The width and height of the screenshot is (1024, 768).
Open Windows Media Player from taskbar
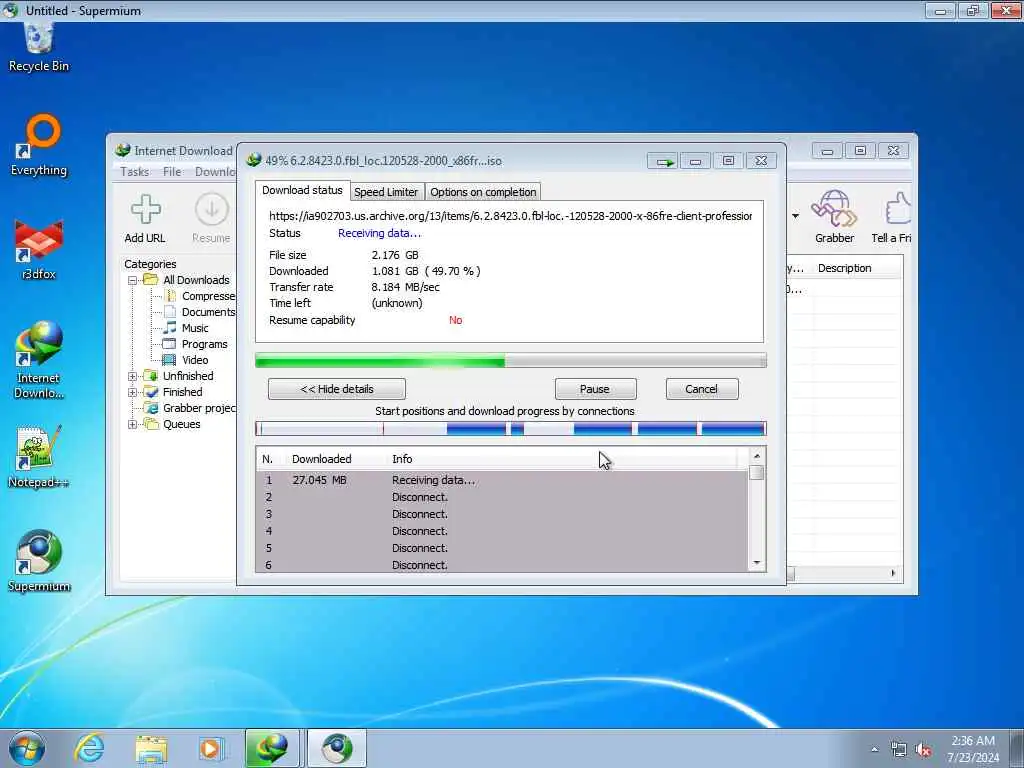[211, 748]
